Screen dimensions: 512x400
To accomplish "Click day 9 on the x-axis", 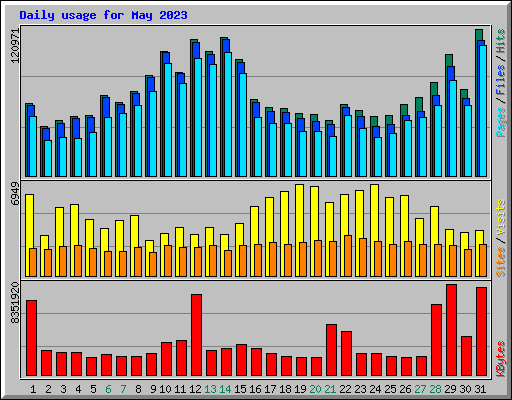I will [153, 389].
